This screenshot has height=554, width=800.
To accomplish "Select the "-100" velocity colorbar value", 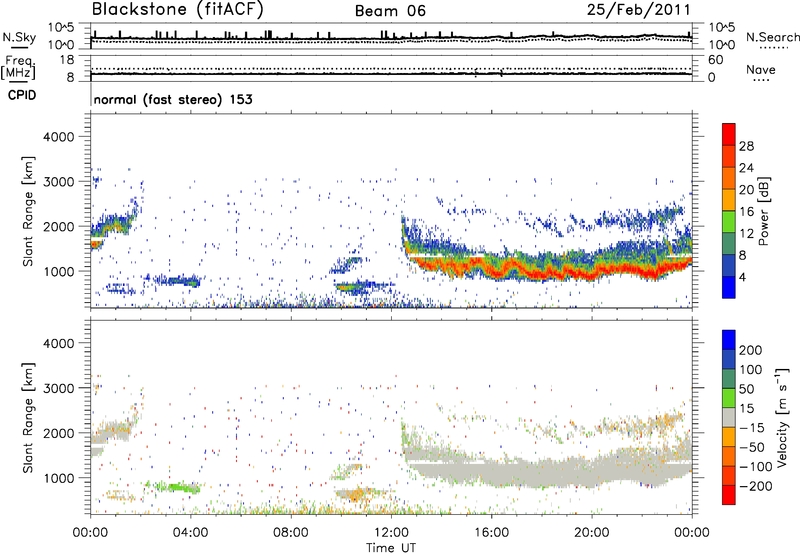I will tap(755, 467).
